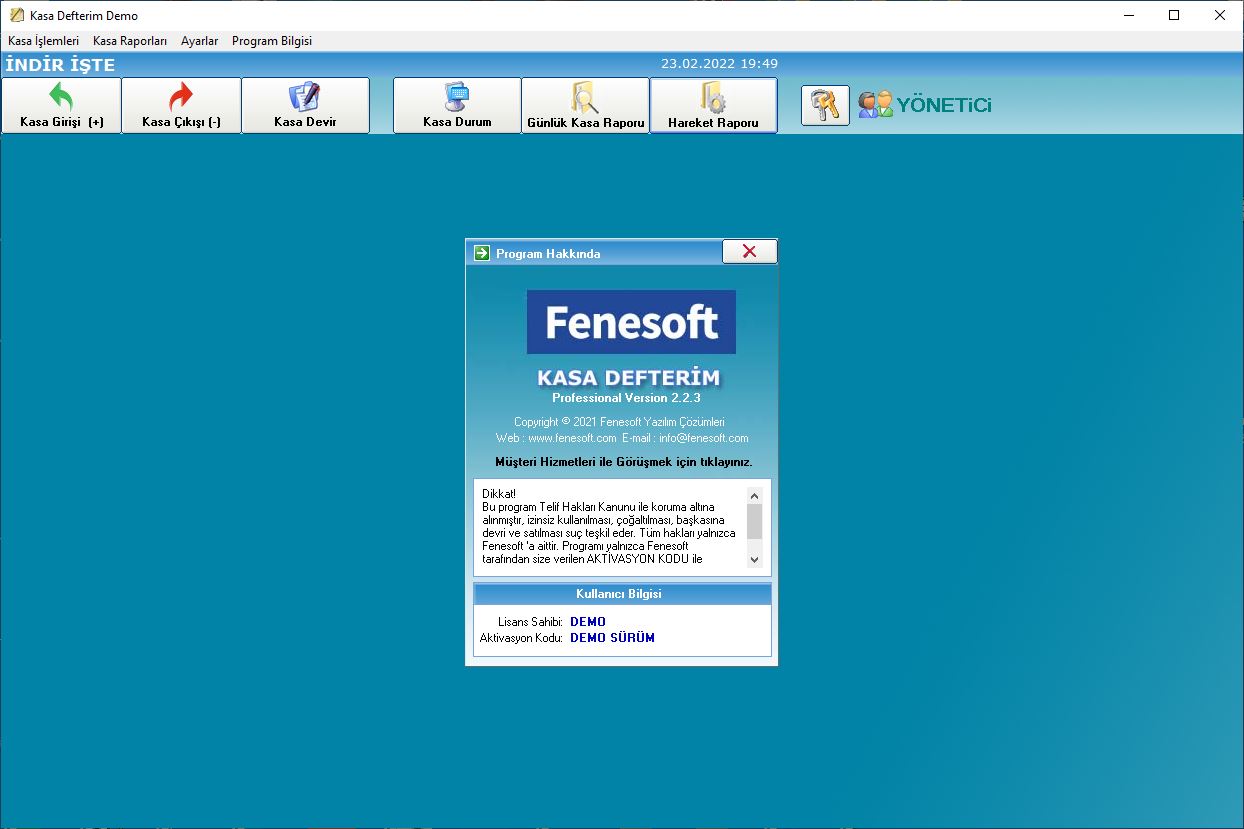Show the Kasa Durum status

point(457,106)
